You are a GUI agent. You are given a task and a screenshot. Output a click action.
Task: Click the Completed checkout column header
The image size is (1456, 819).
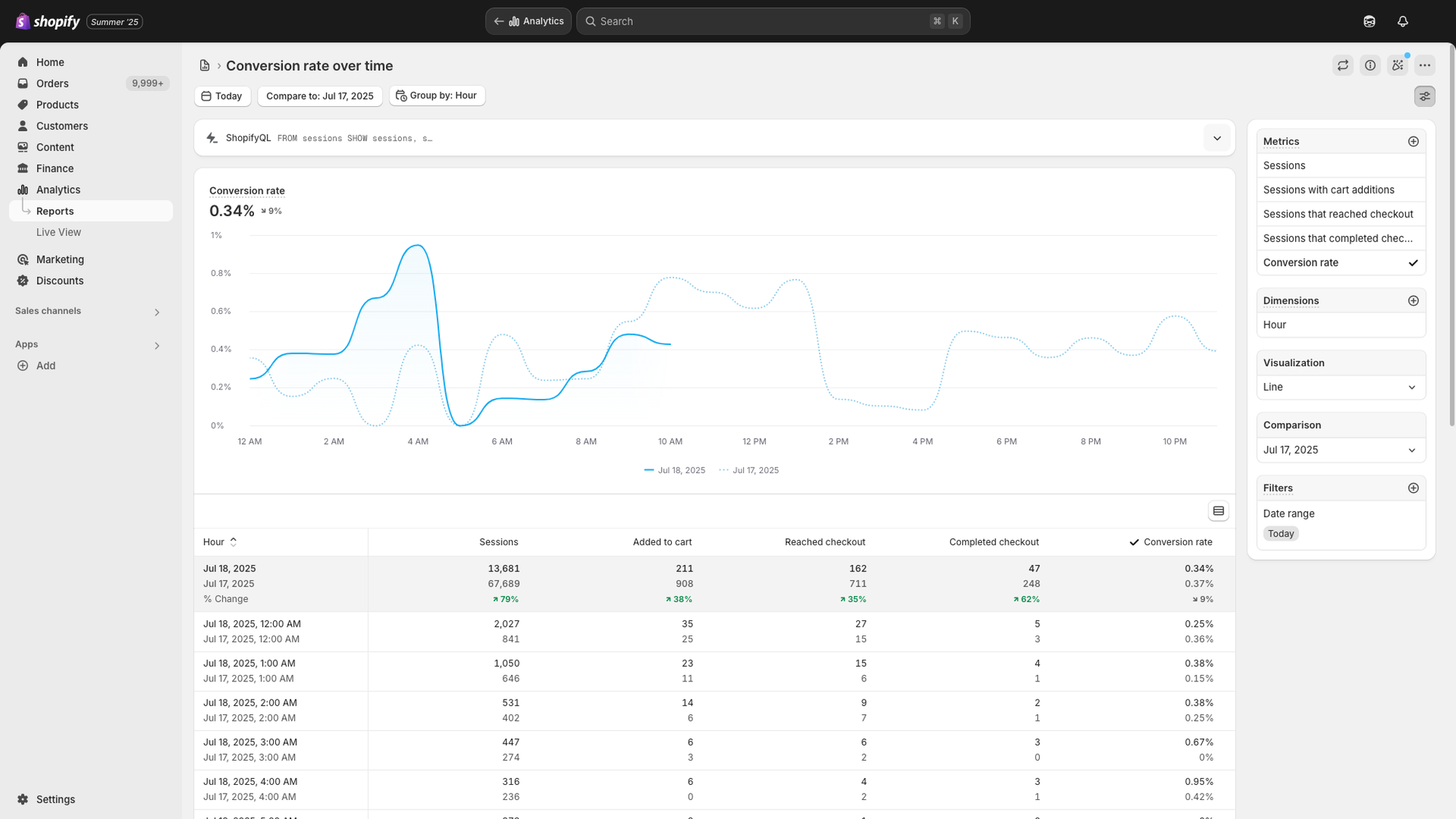[x=994, y=542]
